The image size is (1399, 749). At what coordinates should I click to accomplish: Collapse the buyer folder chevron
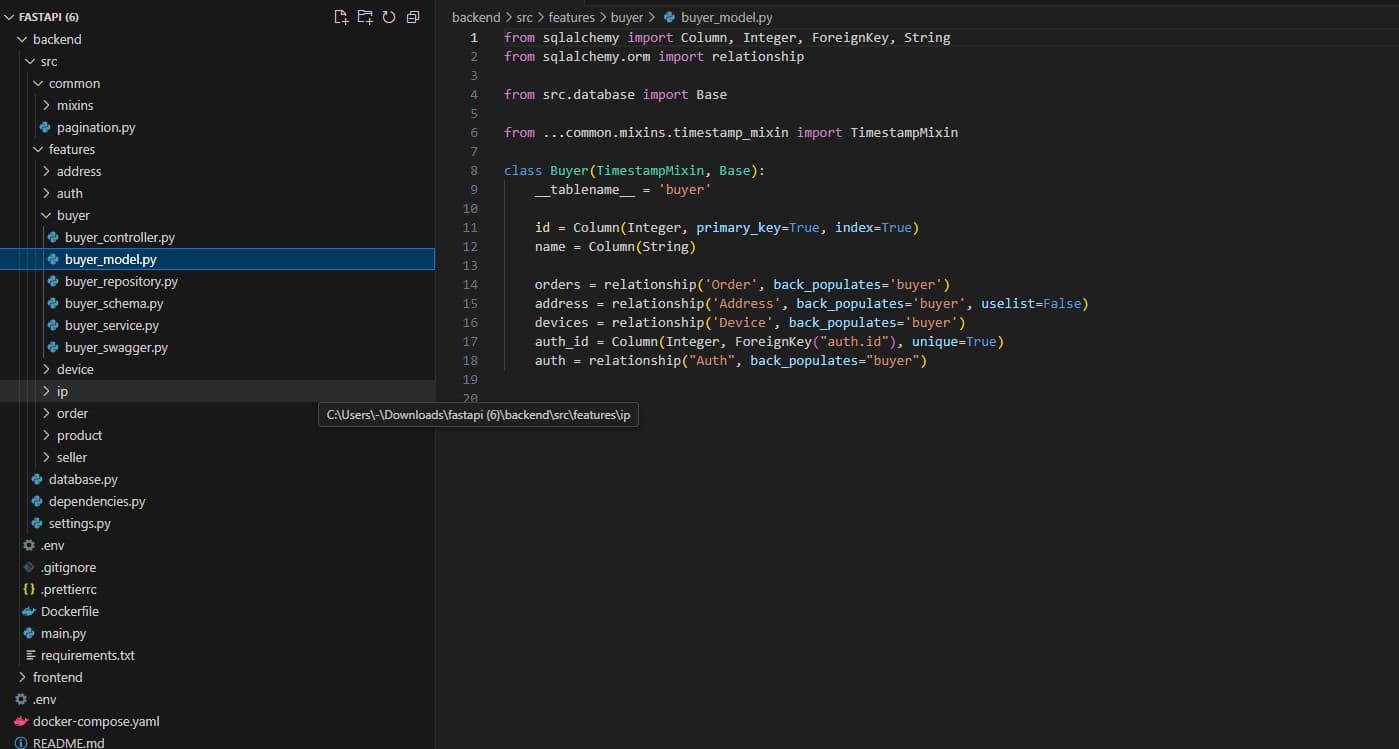(x=46, y=215)
